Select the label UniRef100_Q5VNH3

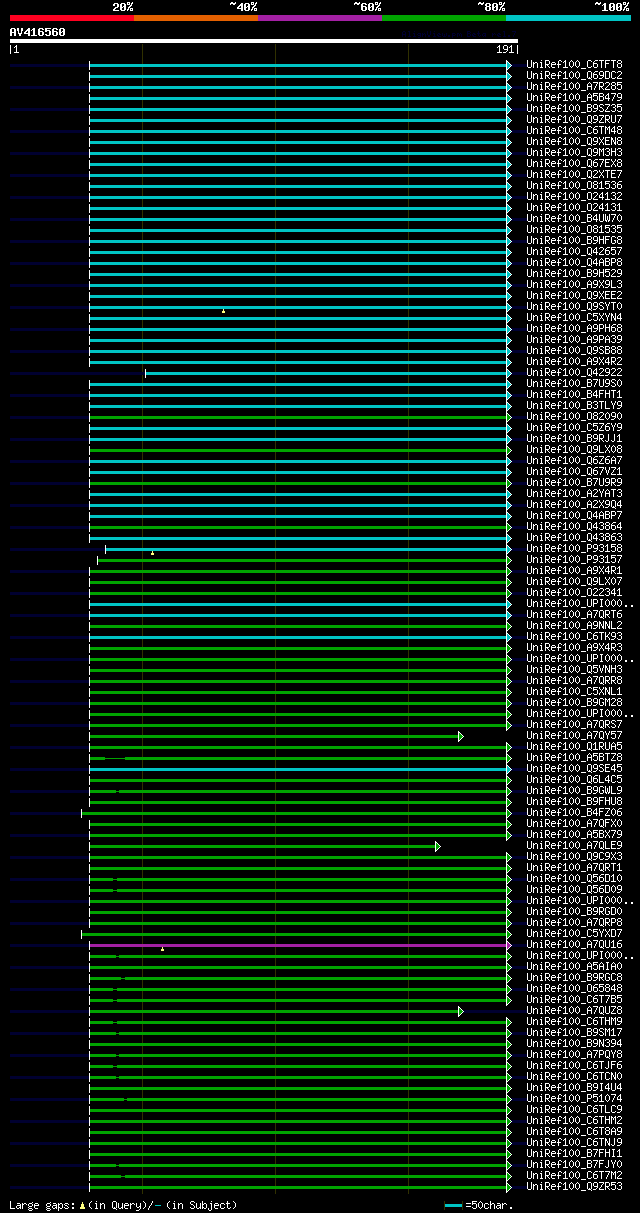(x=574, y=669)
